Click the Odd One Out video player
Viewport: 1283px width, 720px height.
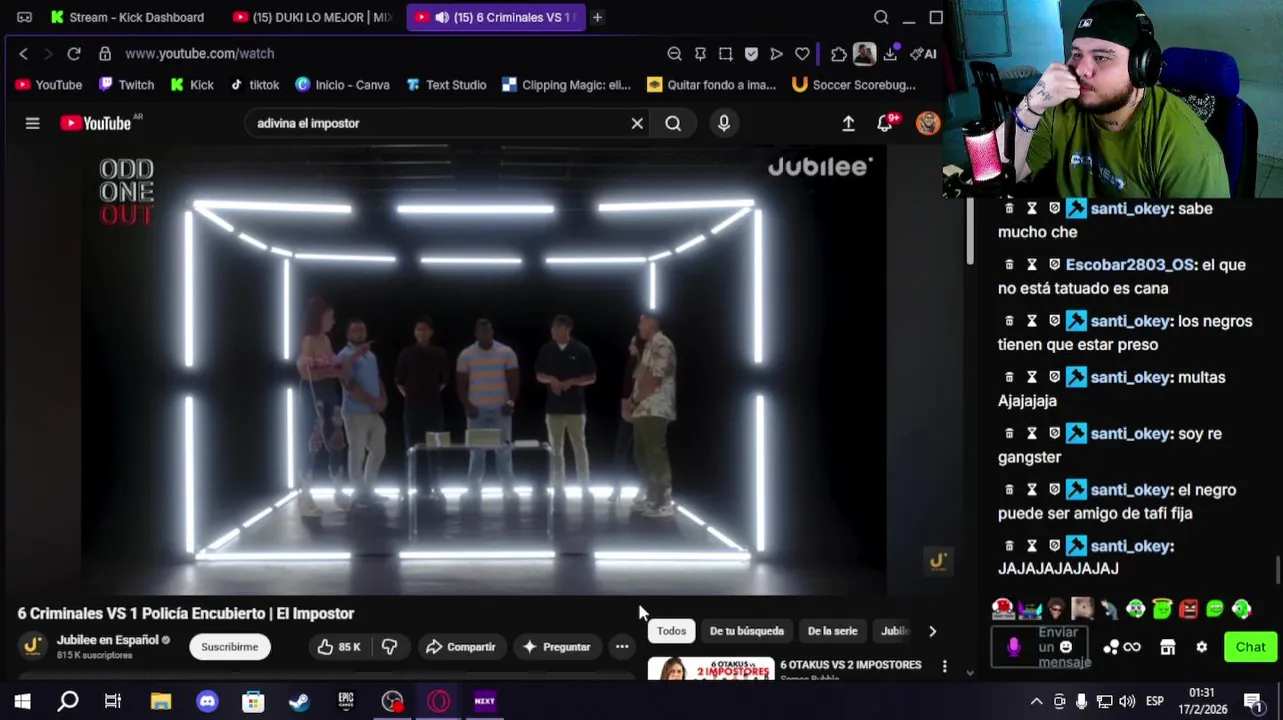coord(484,370)
